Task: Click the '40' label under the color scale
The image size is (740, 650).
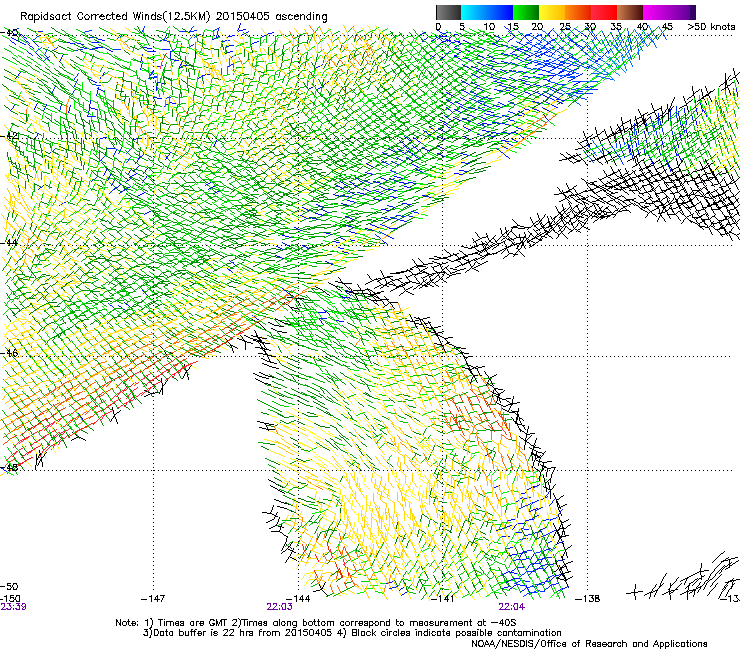Action: (642, 26)
